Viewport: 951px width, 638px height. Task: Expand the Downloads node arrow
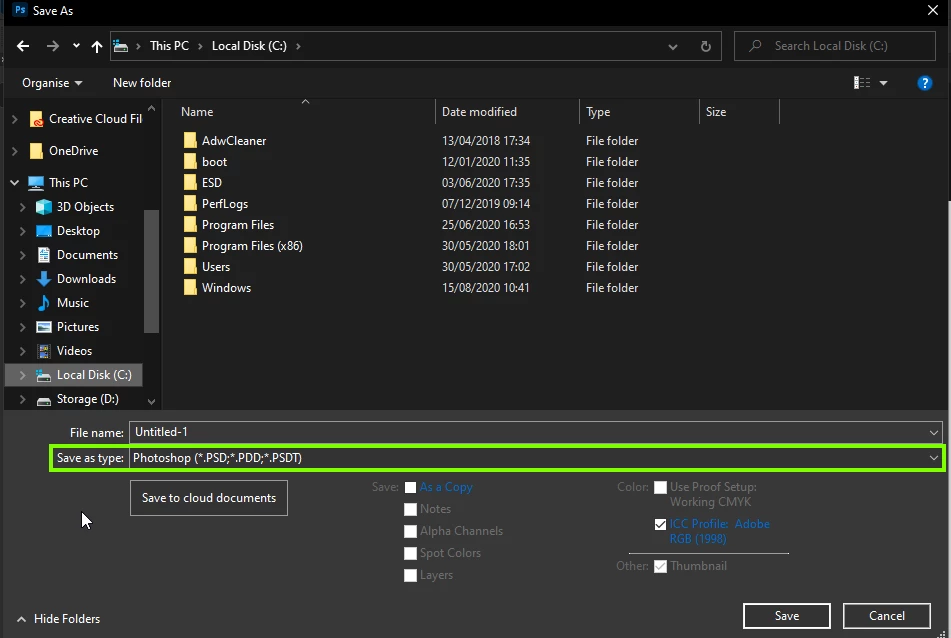[x=22, y=279]
